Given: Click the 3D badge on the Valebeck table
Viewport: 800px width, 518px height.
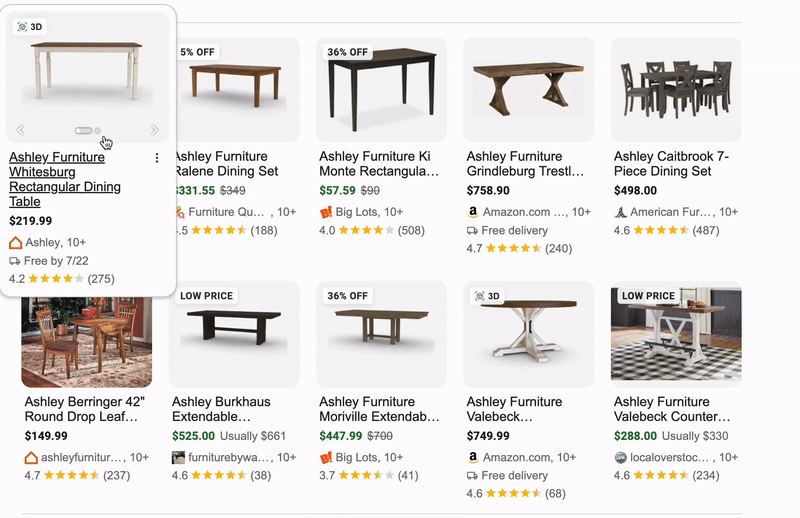Looking at the screenshot, I should 487,296.
